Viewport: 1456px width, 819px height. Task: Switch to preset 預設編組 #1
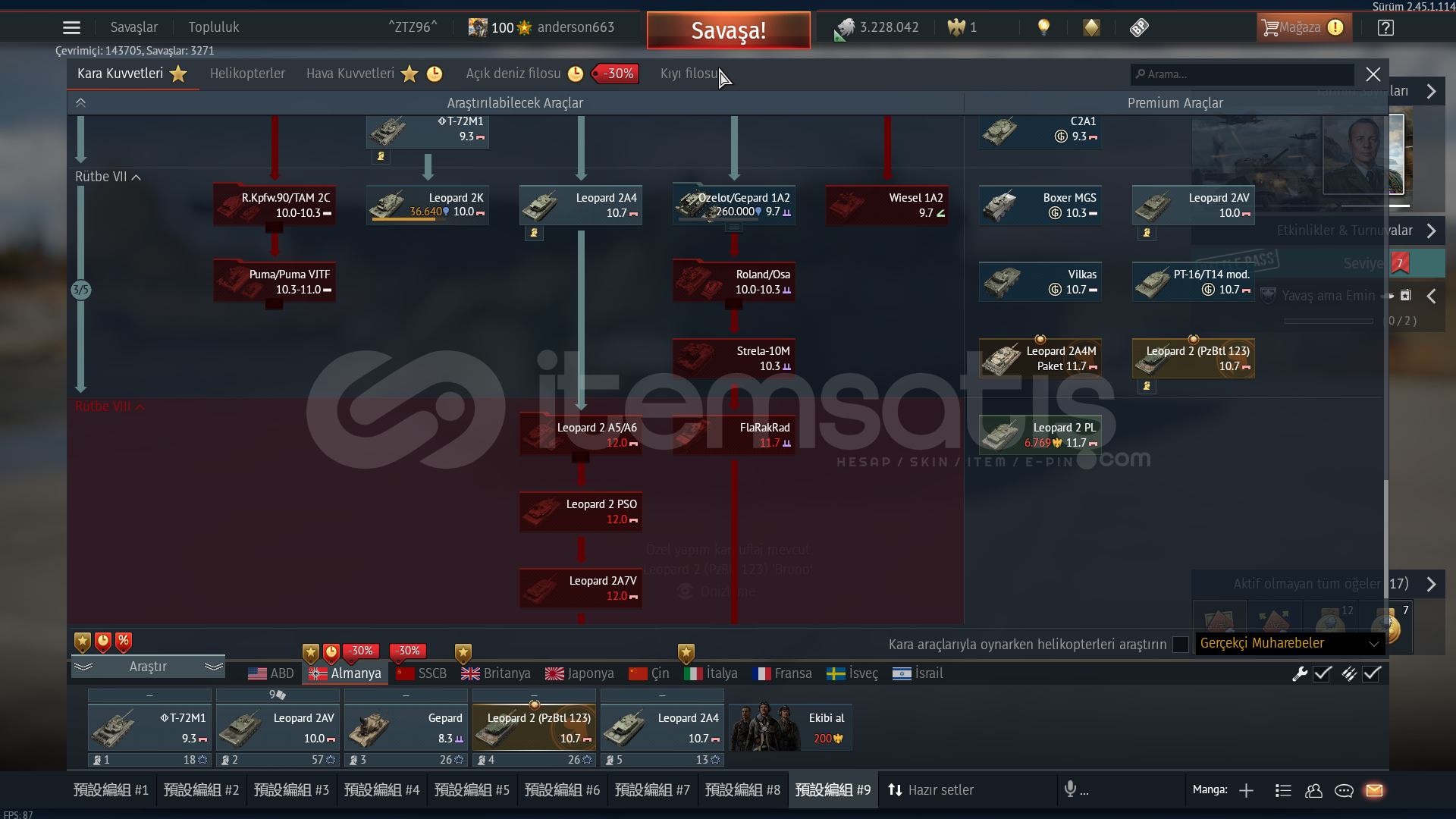tap(111, 790)
